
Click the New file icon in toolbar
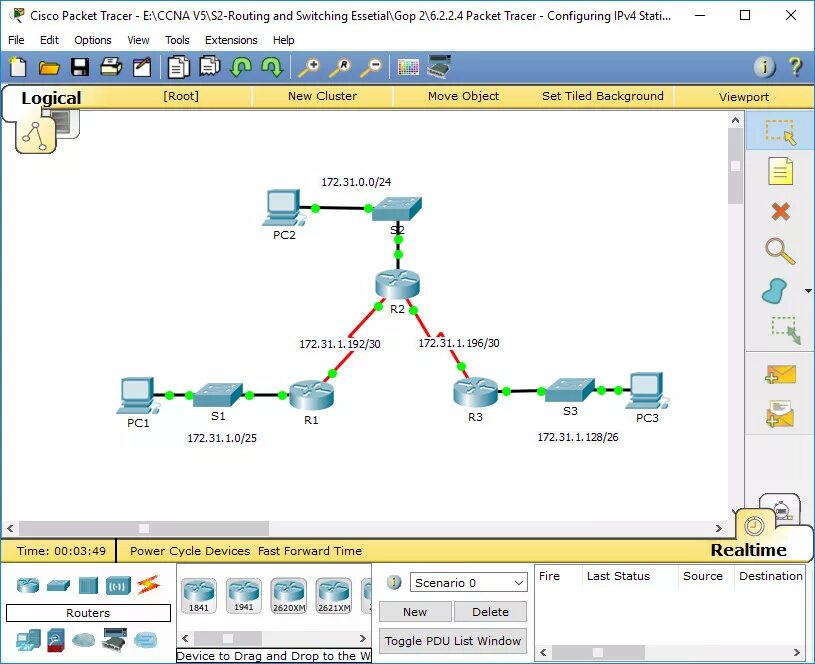[x=18, y=67]
